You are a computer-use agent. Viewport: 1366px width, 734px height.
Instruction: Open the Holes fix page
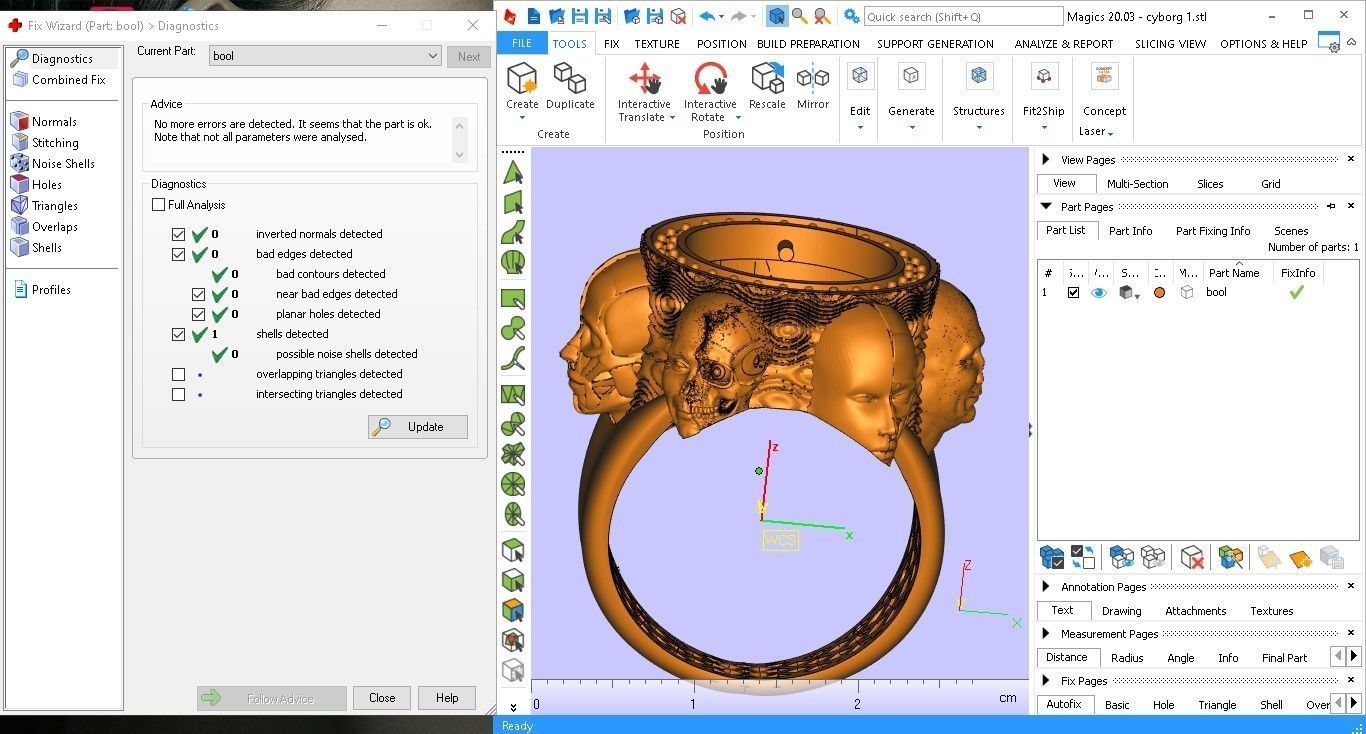coord(37,185)
